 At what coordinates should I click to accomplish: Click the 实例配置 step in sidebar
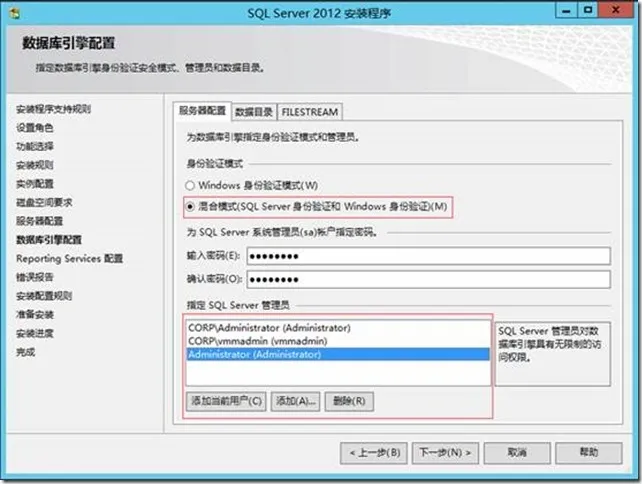(x=35, y=184)
